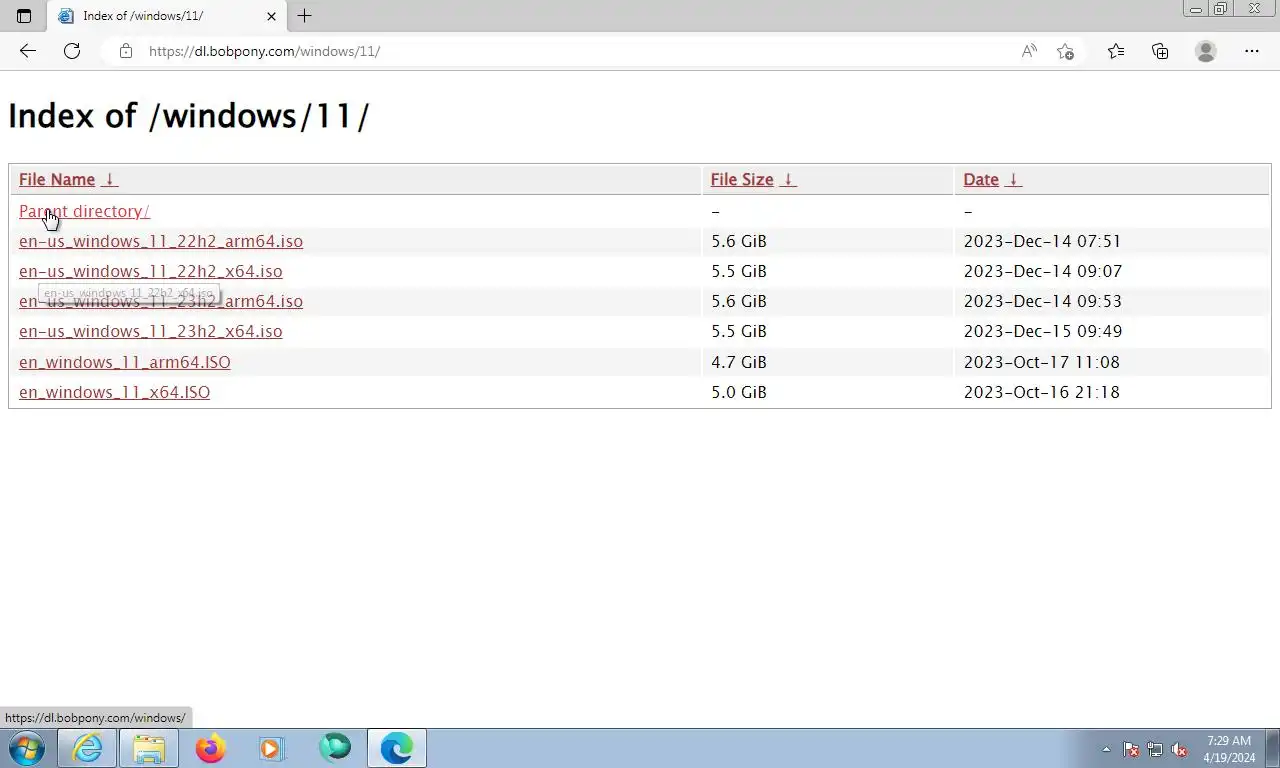Reverse File Name sort arrow

pyautogui.click(x=110, y=180)
